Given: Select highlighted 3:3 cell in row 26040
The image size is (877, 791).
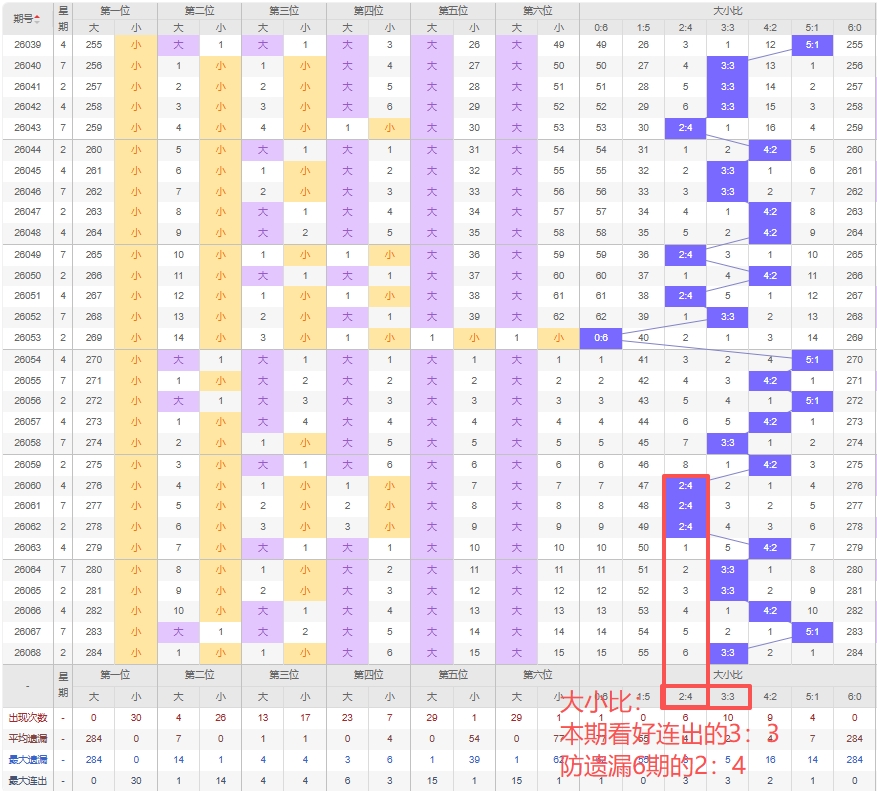Looking at the screenshot, I should point(728,65).
